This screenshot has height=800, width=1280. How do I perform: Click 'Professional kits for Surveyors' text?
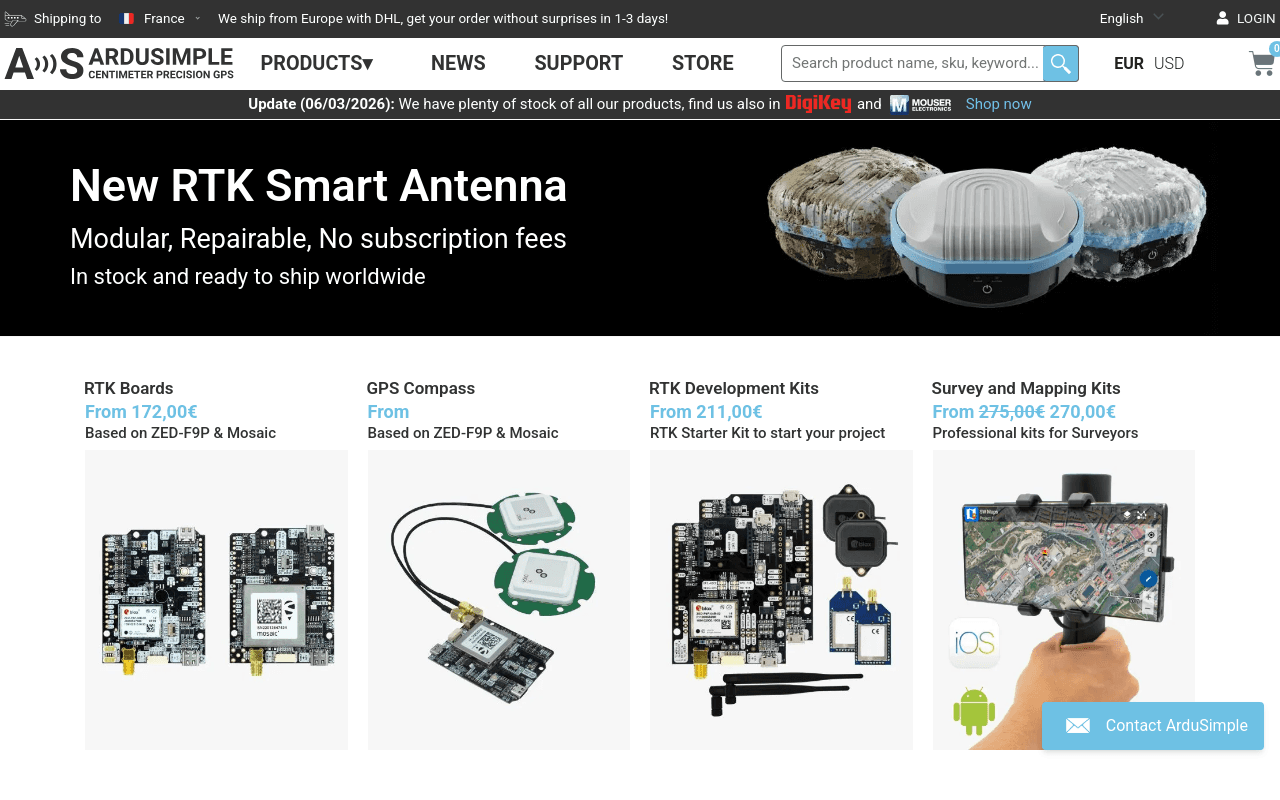click(x=1035, y=433)
